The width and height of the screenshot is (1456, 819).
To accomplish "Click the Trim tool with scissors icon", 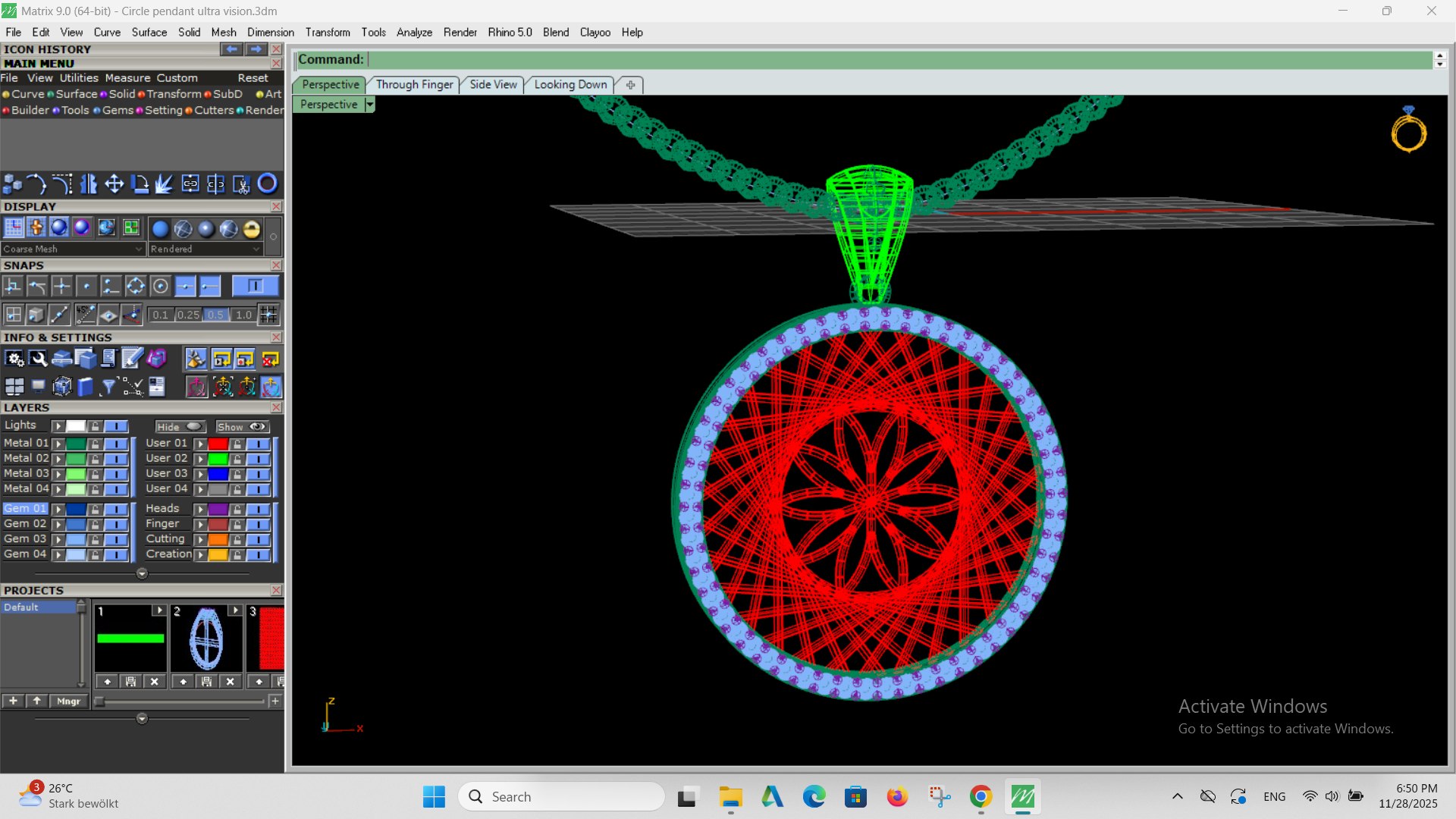I will coord(241,184).
